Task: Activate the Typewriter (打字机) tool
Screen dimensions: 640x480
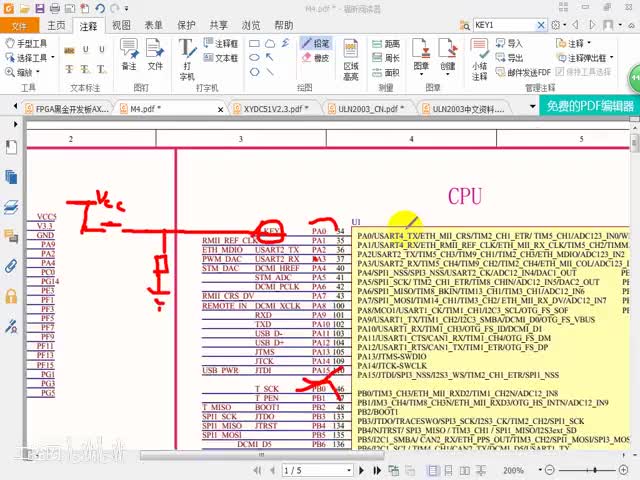Action: coord(187,59)
